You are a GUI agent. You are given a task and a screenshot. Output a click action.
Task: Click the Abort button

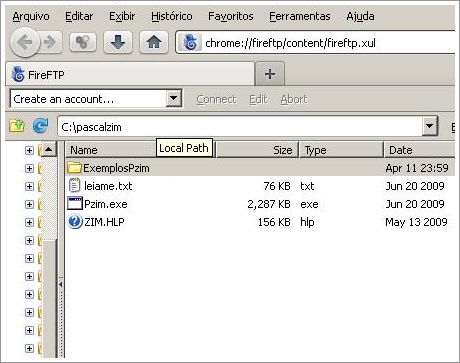pyautogui.click(x=294, y=99)
